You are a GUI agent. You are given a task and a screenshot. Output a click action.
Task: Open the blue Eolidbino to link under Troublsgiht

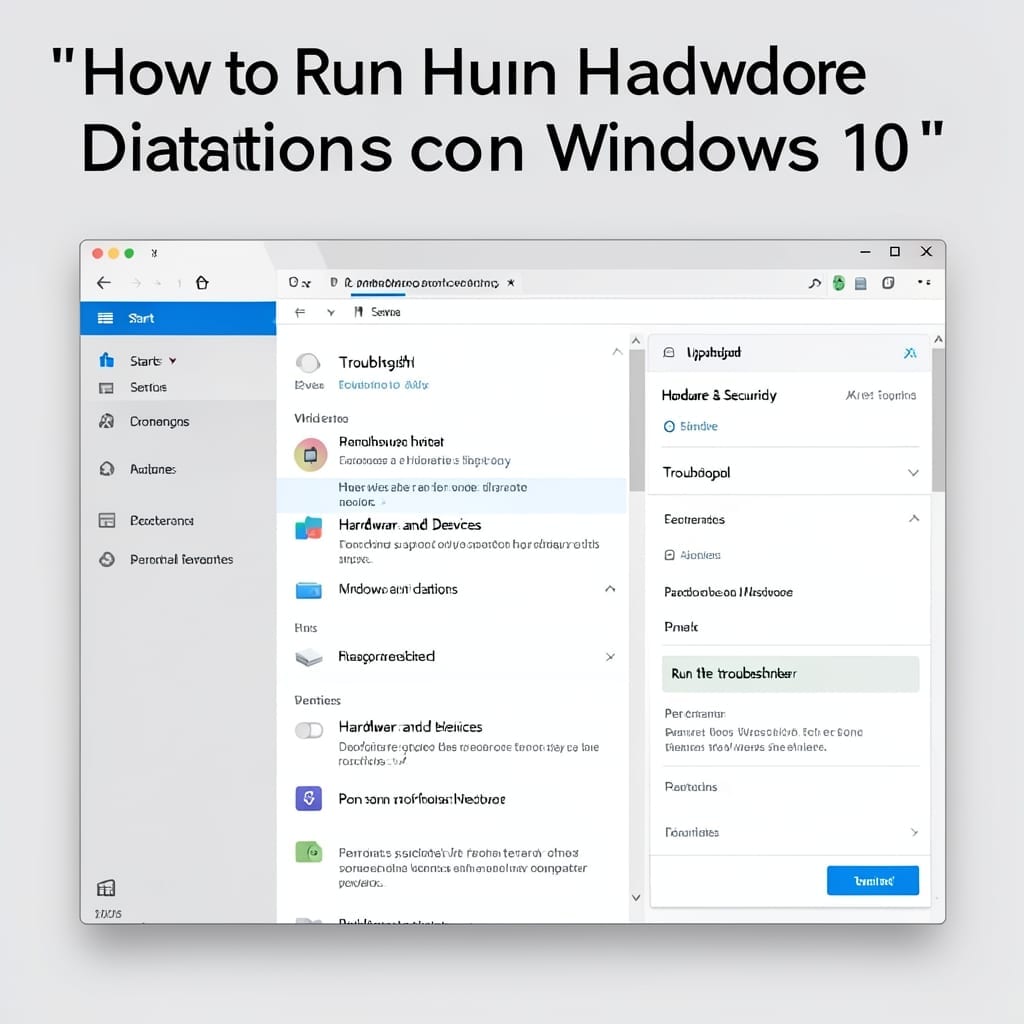pyautogui.click(x=383, y=385)
